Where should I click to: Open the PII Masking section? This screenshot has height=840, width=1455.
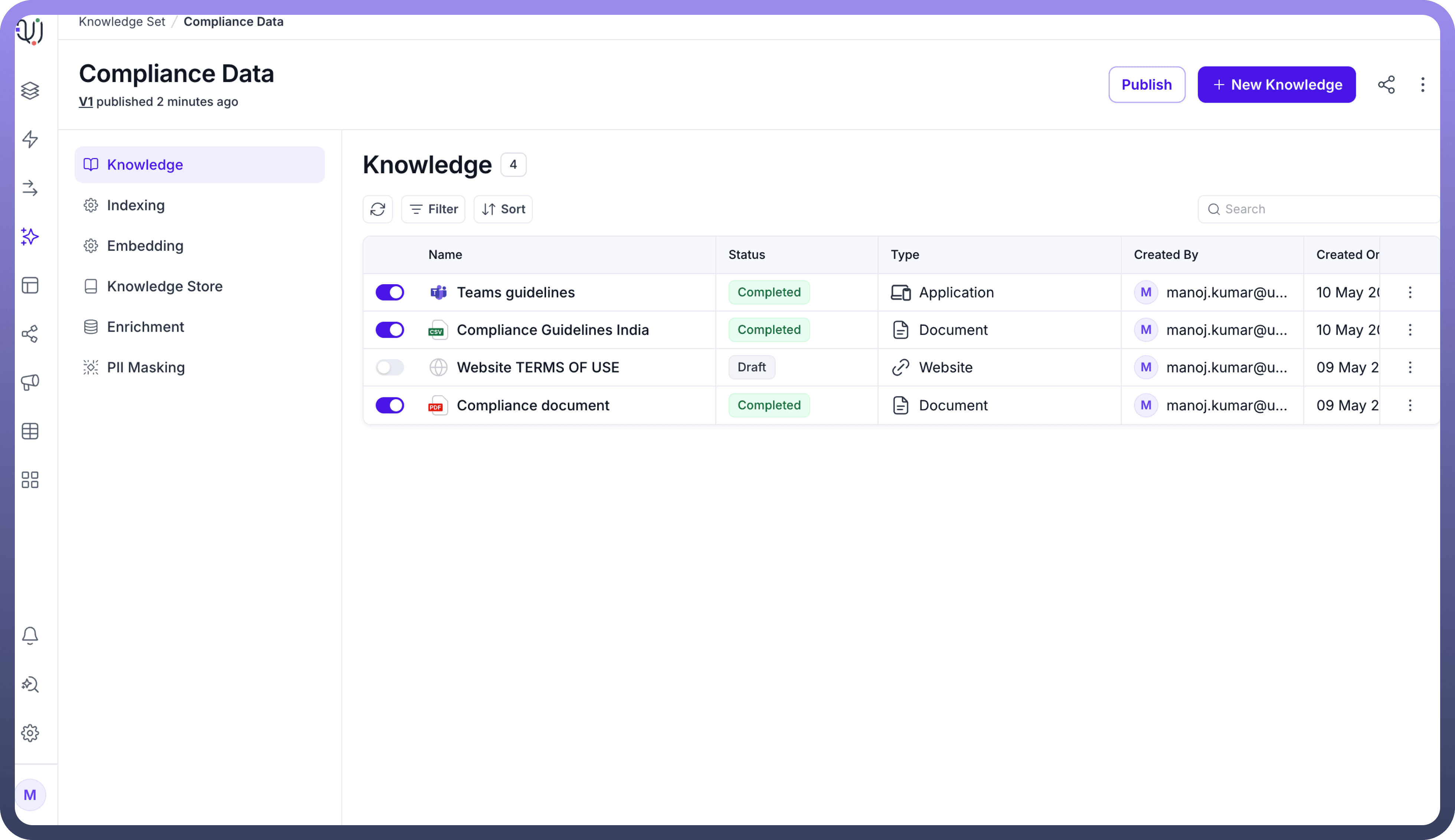click(145, 367)
